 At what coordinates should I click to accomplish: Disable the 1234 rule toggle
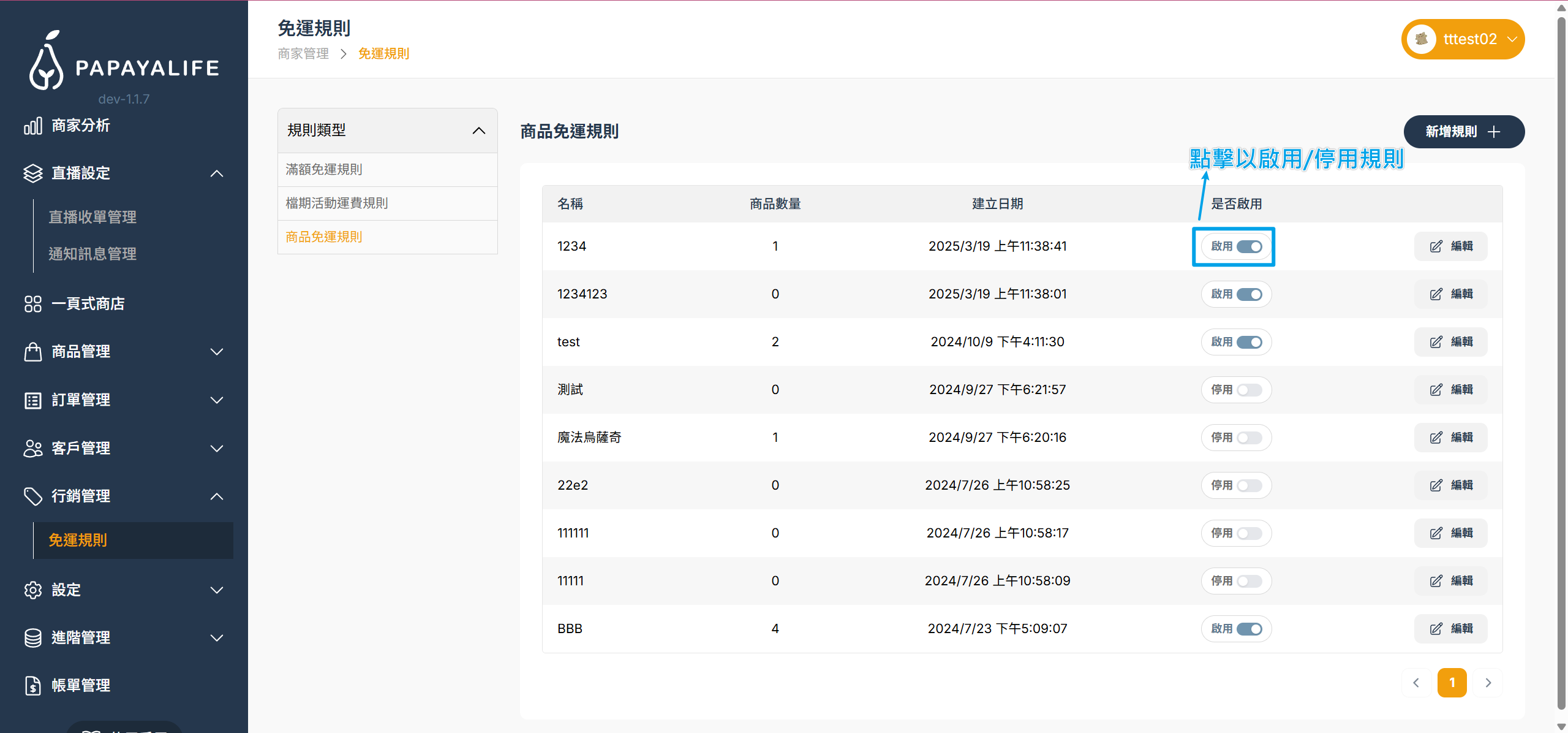click(1249, 246)
